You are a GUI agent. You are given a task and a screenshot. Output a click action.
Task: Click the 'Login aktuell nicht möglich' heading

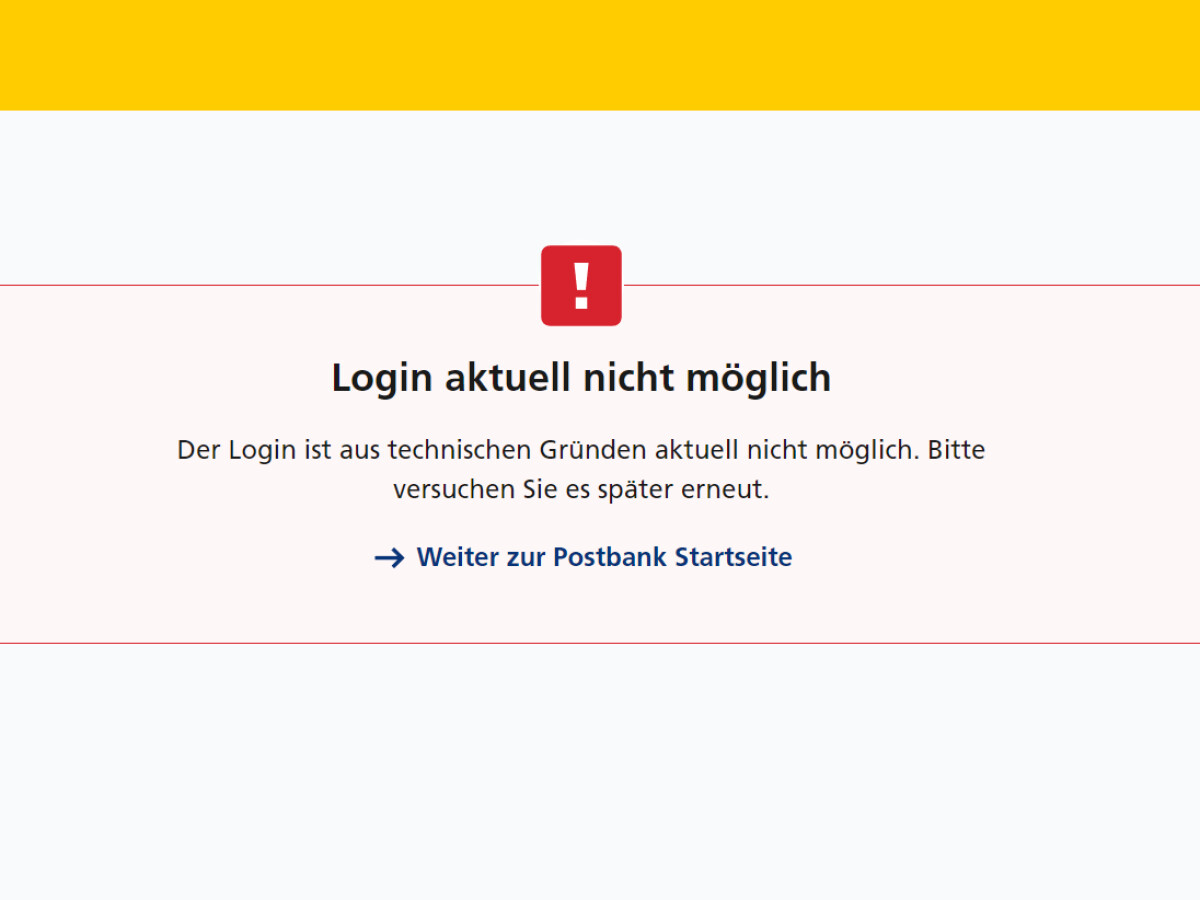[581, 378]
